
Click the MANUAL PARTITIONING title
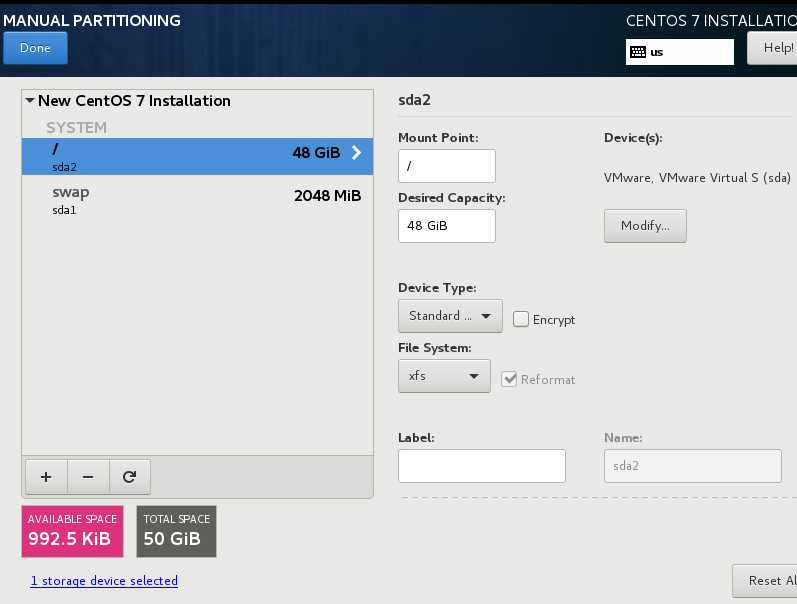[91, 20]
